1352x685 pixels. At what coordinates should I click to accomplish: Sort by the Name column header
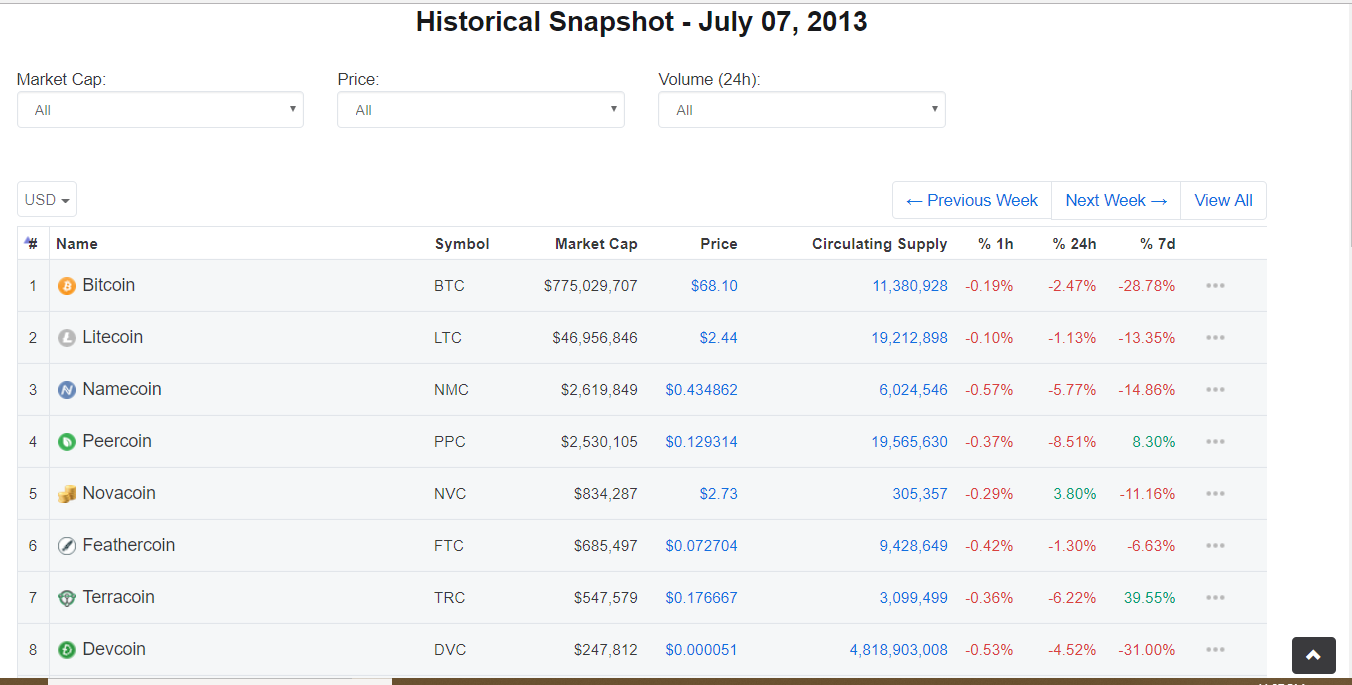click(77, 243)
